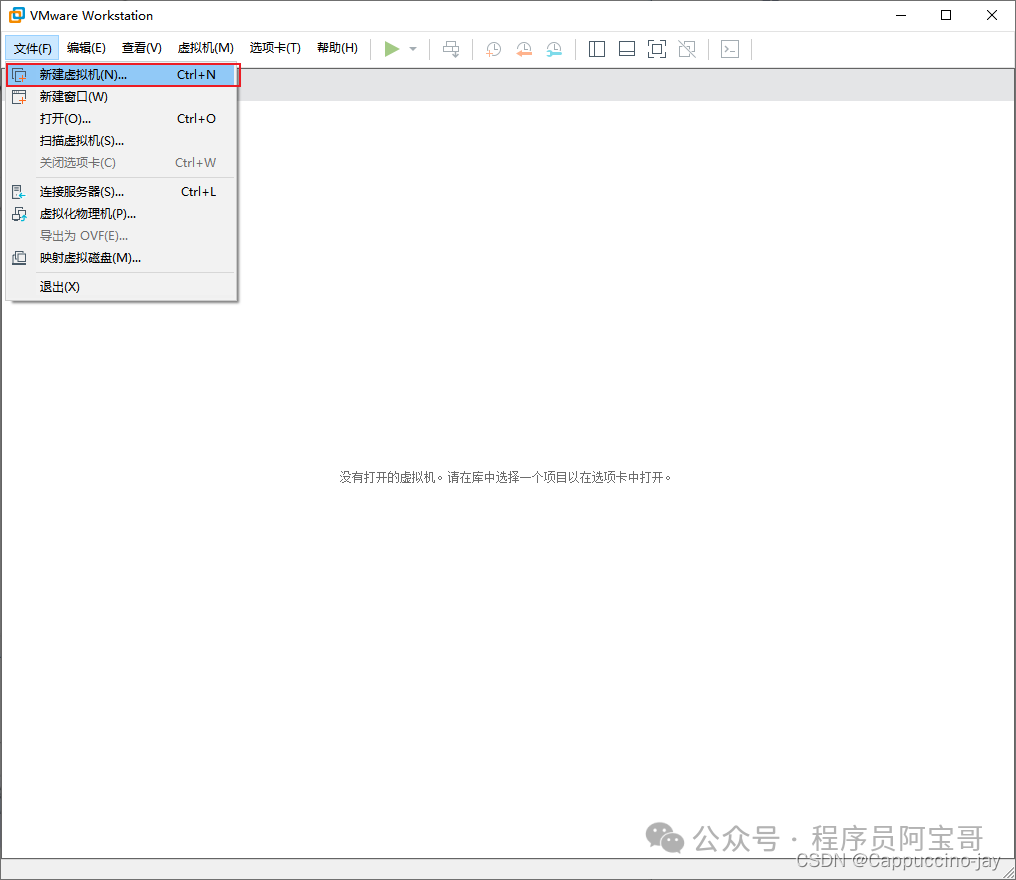Click the Unity mode toolbar icon

click(687, 49)
